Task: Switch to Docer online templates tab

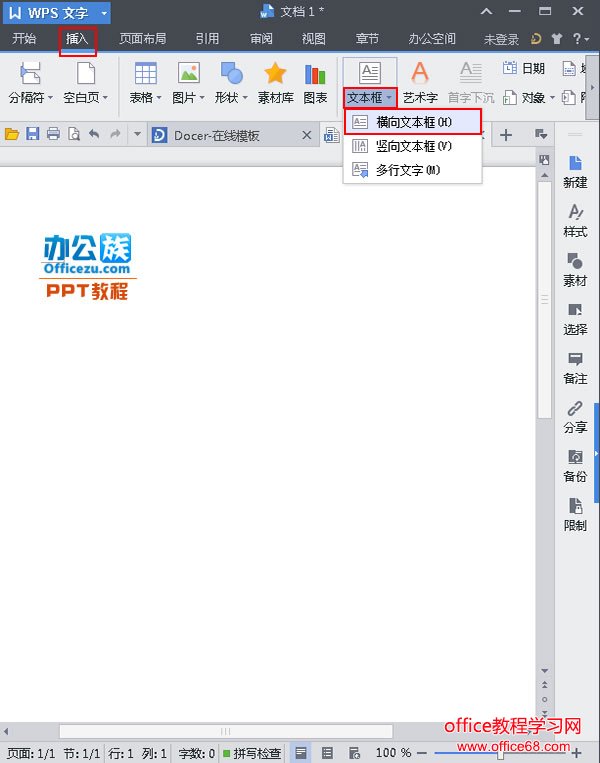Action: point(217,135)
